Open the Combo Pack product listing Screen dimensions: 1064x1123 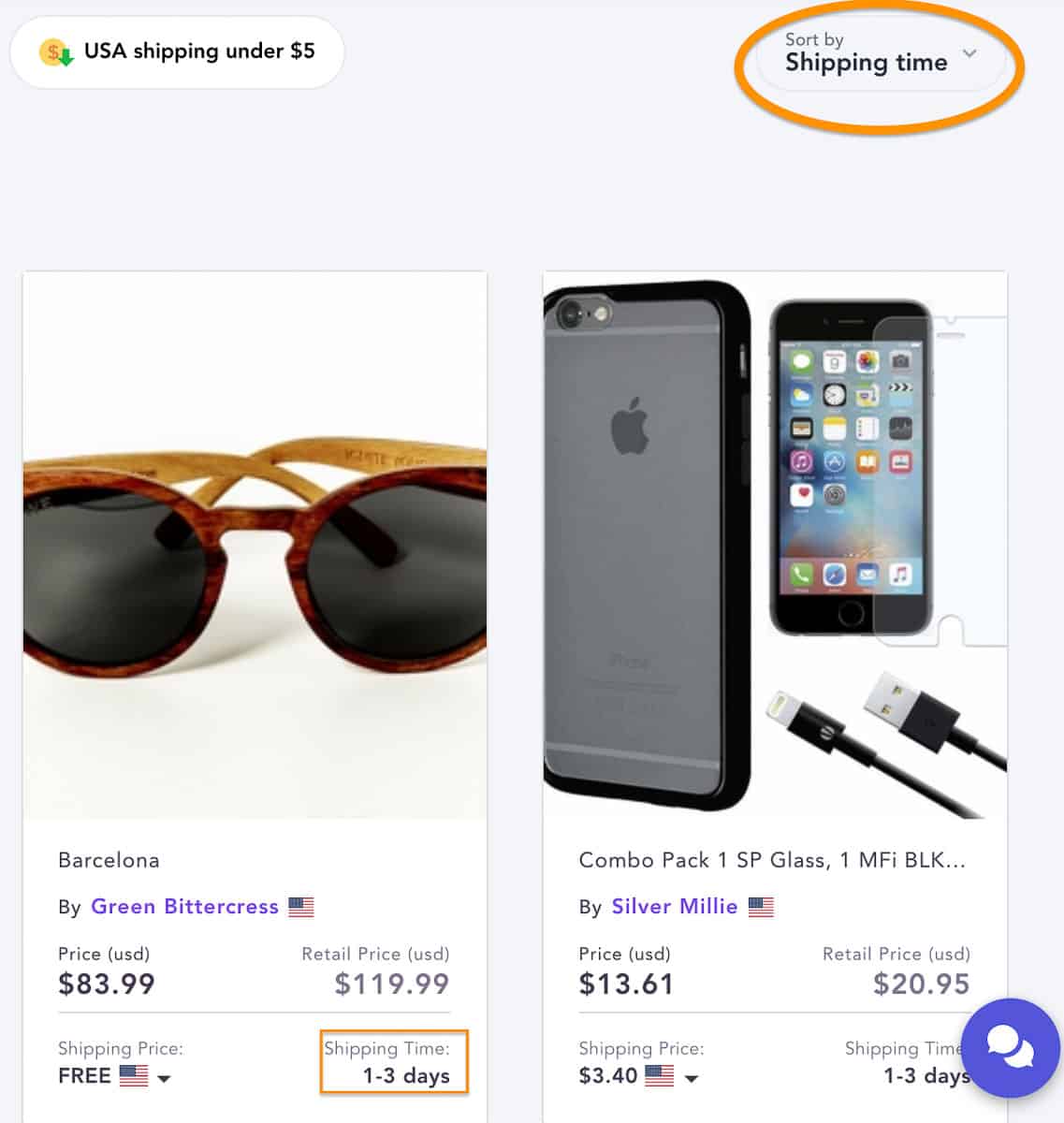(773, 859)
